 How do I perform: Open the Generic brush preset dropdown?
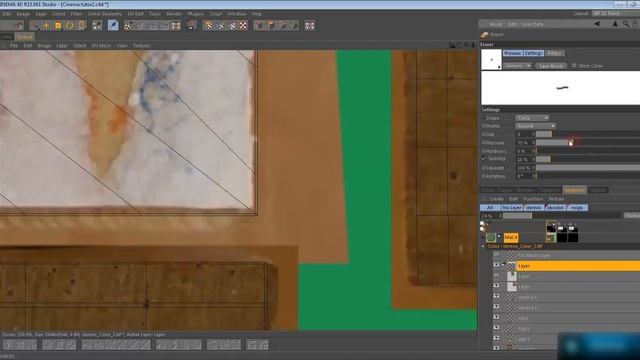517,66
